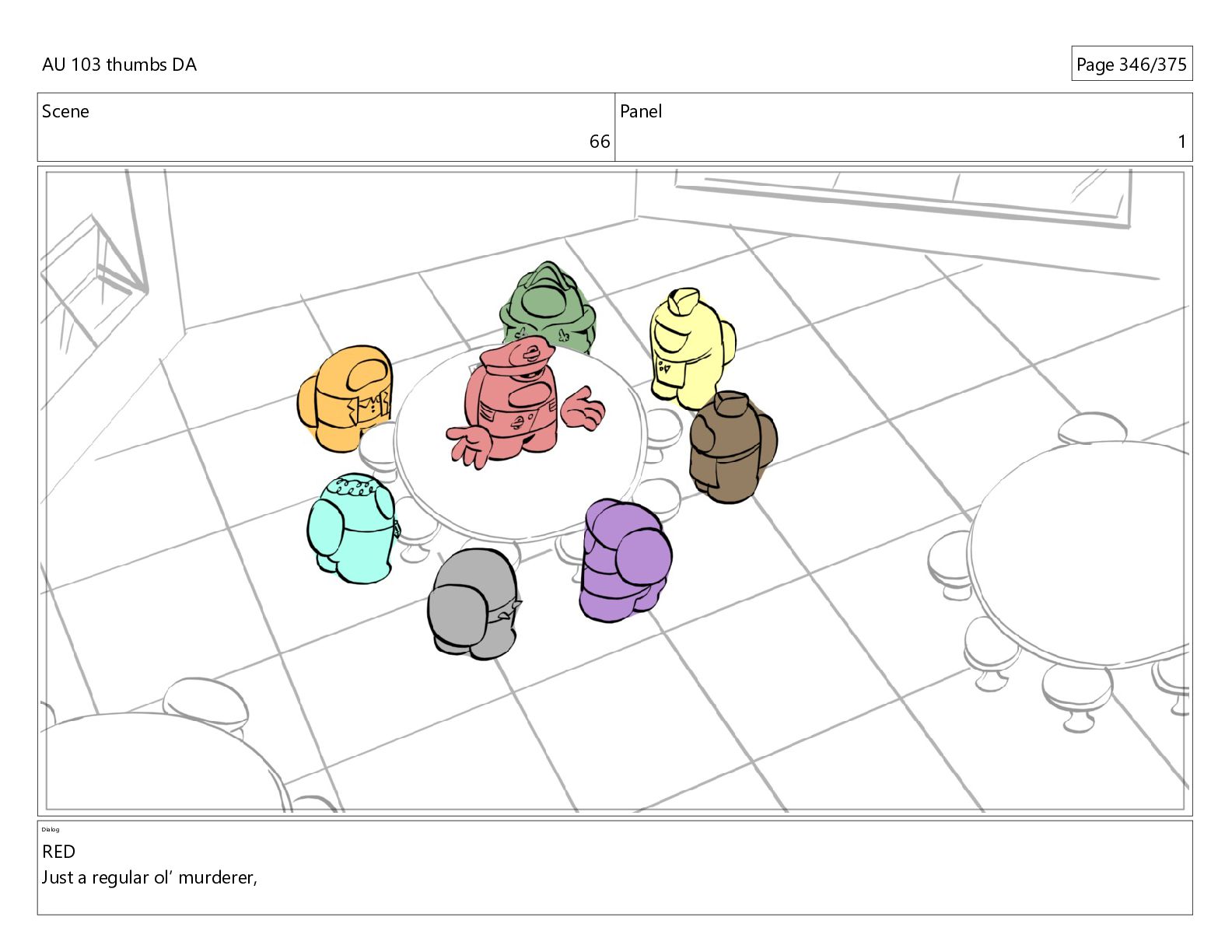This screenshot has height=952, width=1232.
Task: Click the purple crewmate in the drawing
Action: click(x=625, y=559)
